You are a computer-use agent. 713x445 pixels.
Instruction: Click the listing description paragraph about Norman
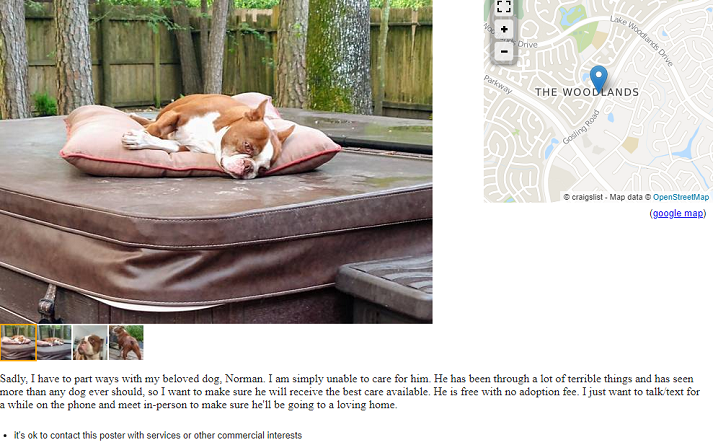[x=350, y=392]
